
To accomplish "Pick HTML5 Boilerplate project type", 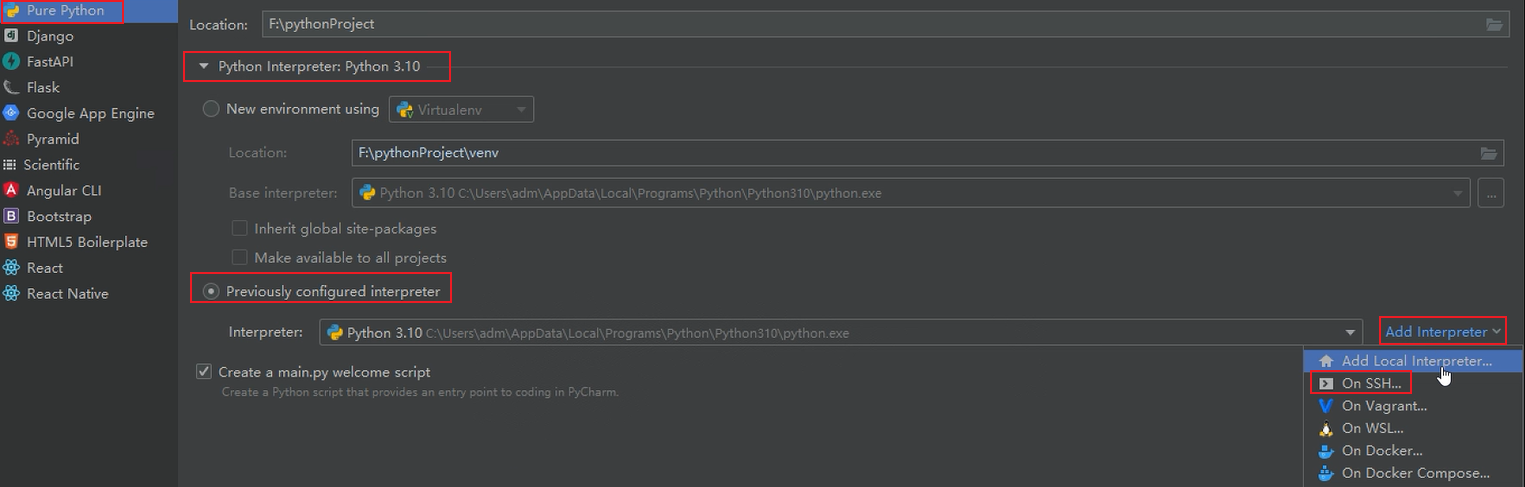I will [x=88, y=243].
